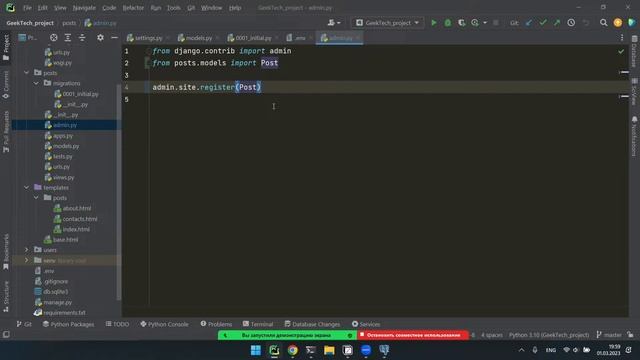640x360 pixels.
Task: Open the Git tool window button
Action: pos(24,324)
